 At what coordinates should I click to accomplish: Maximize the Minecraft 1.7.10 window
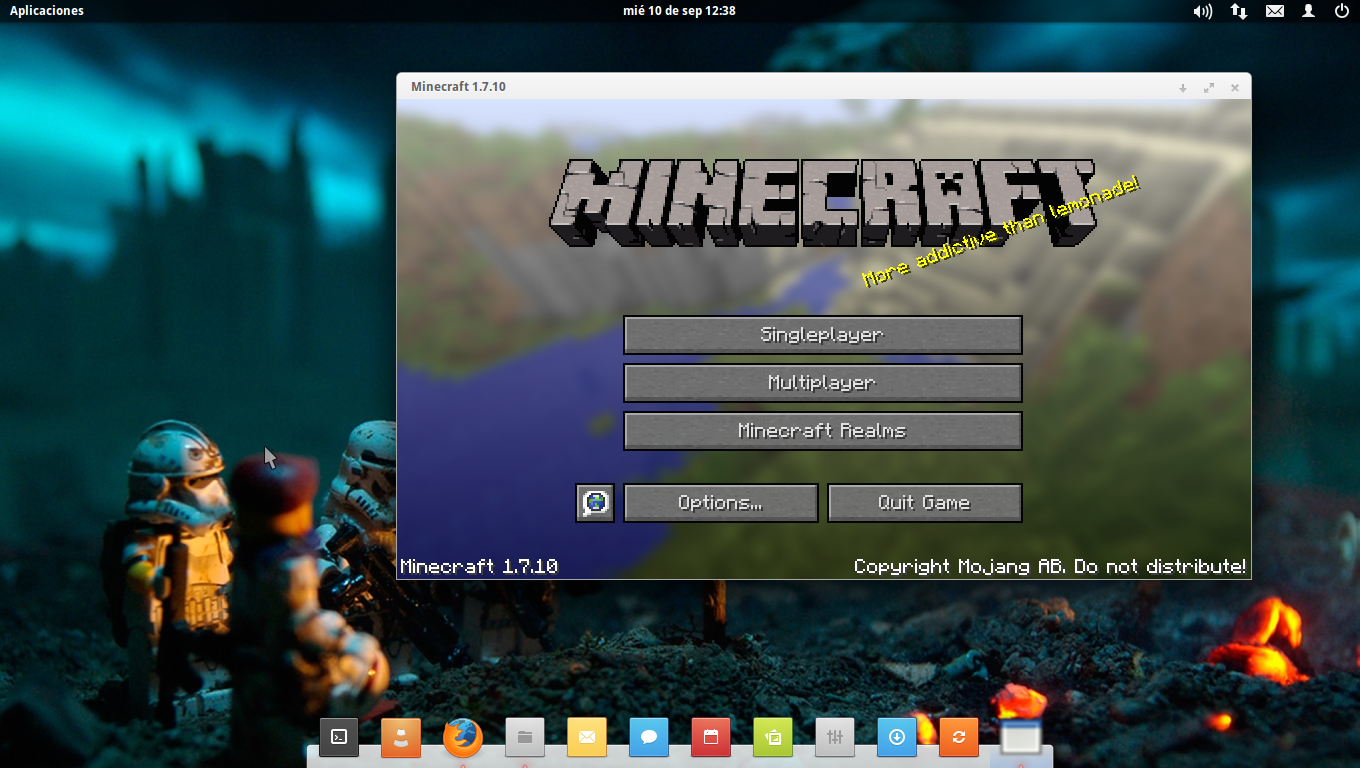(x=1209, y=88)
